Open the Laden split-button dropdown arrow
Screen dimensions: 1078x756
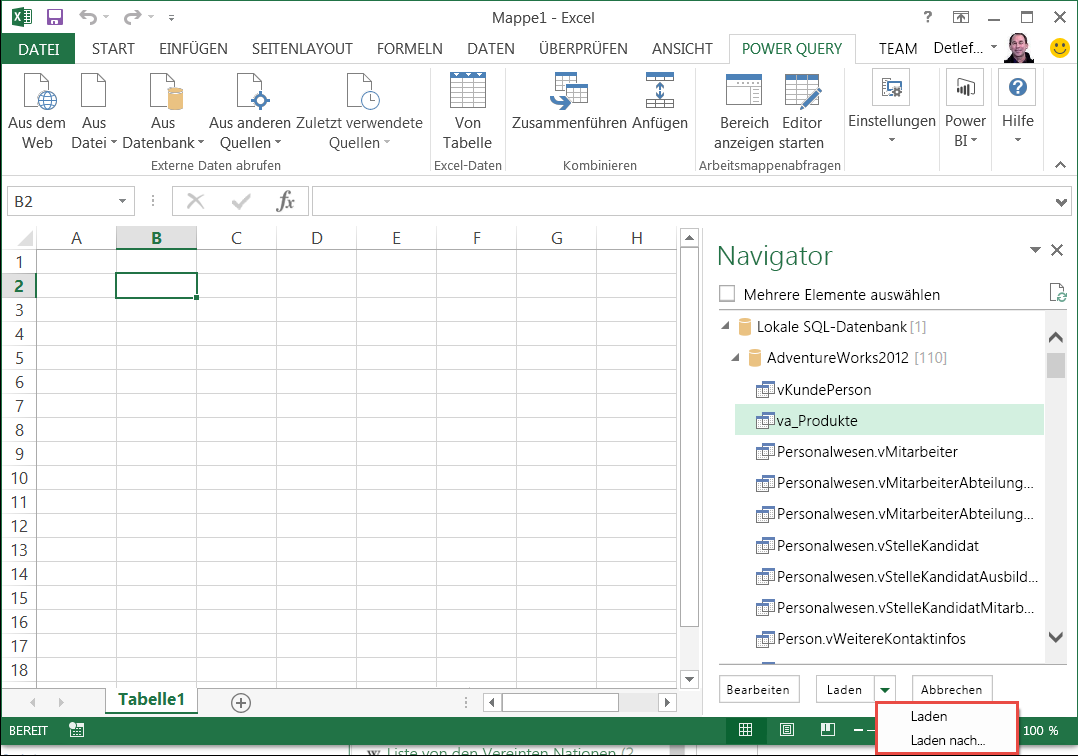tap(885, 690)
